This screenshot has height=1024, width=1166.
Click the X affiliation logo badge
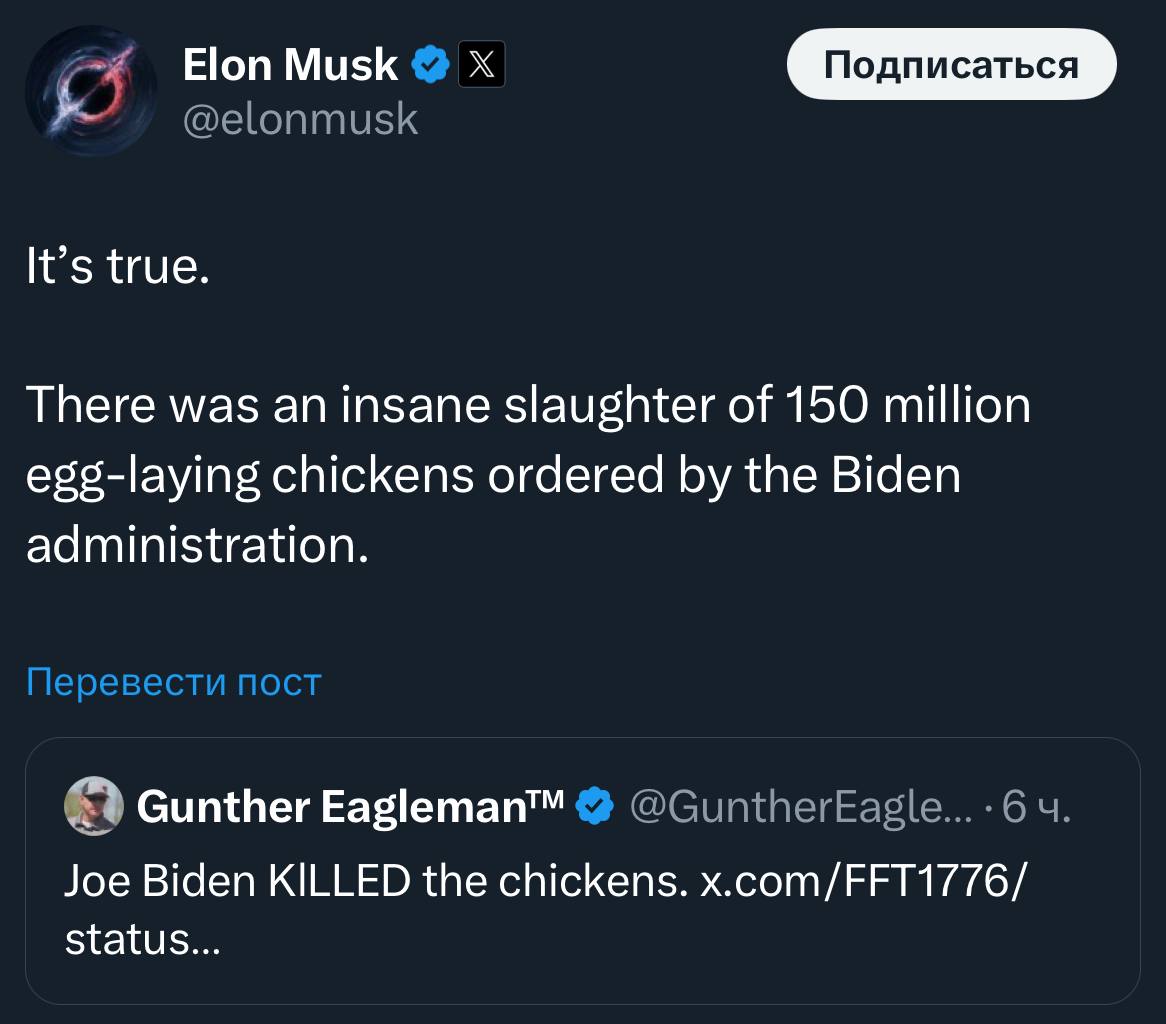(x=481, y=66)
